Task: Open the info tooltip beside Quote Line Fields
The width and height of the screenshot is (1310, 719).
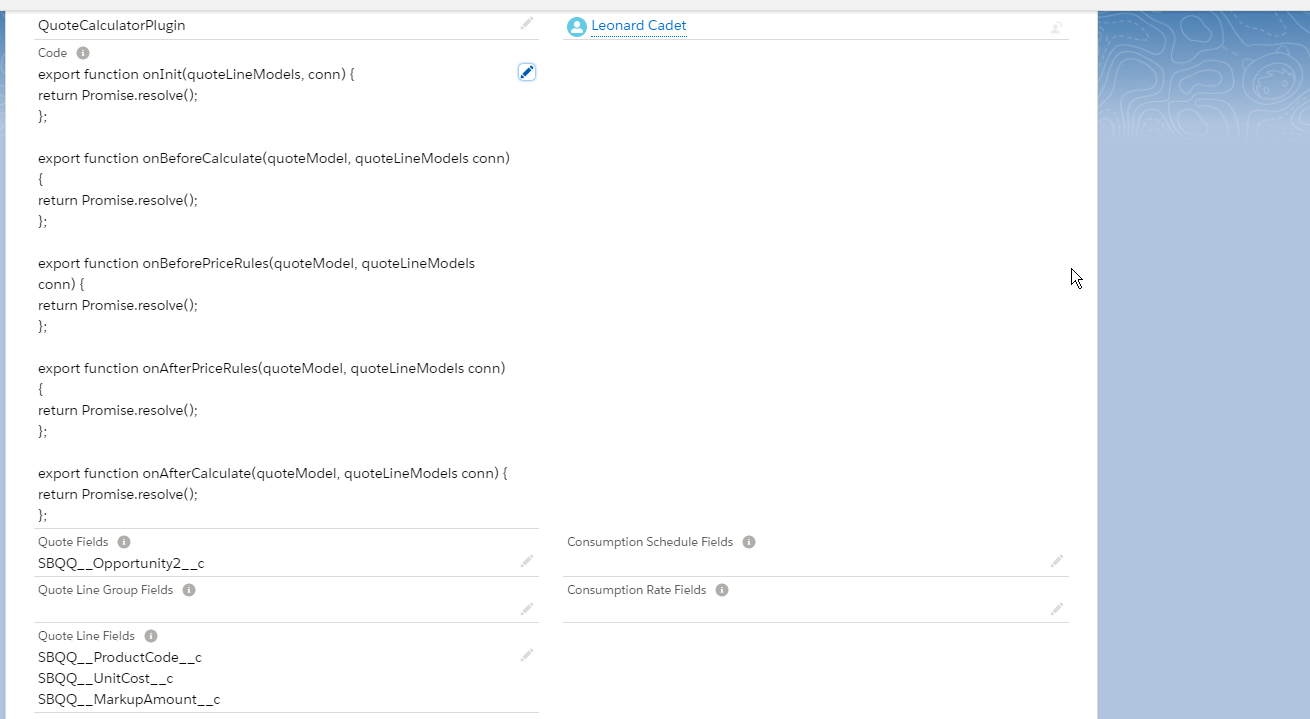Action: [150, 635]
